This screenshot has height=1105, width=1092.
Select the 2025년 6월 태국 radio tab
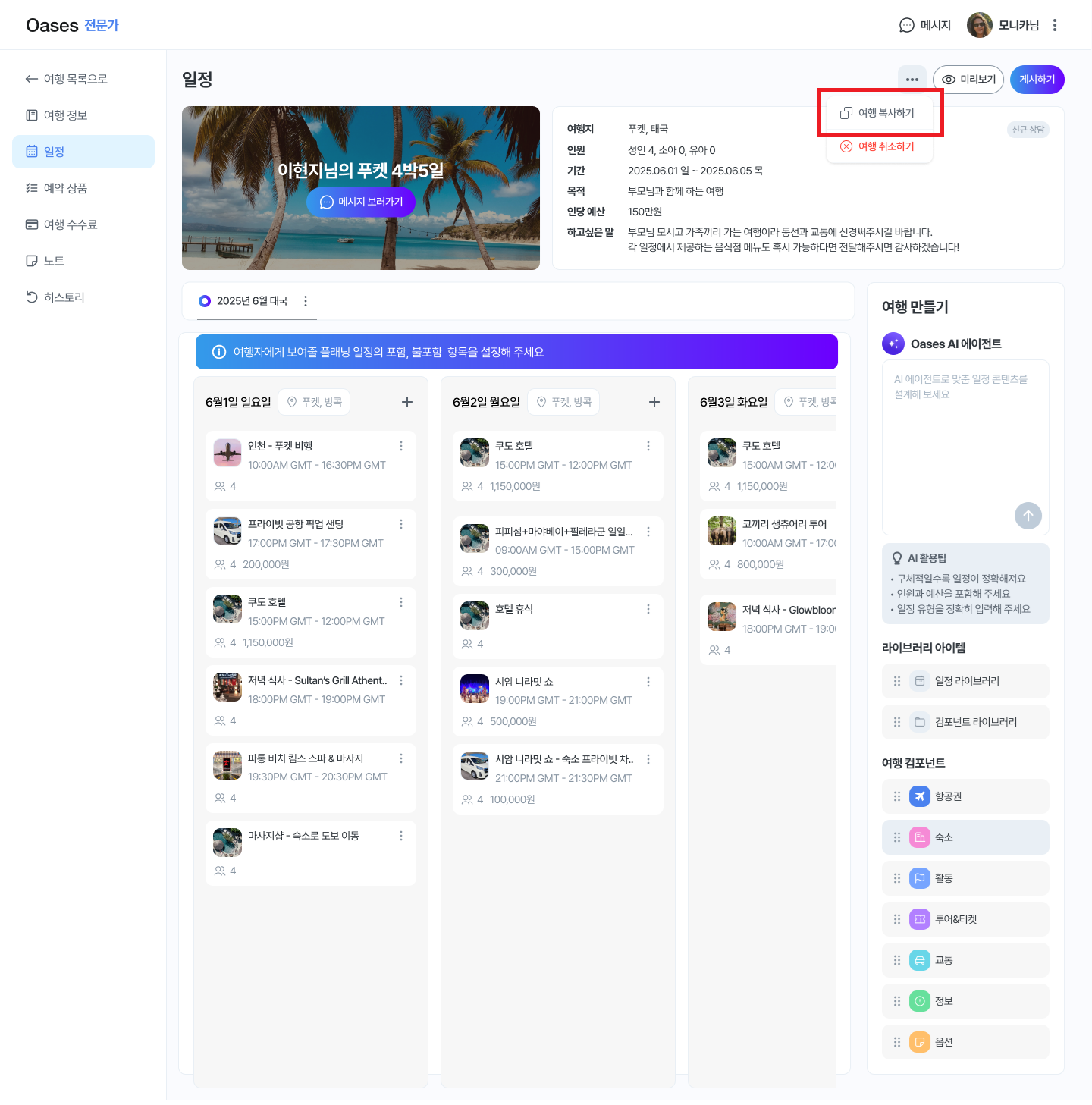pyautogui.click(x=205, y=301)
